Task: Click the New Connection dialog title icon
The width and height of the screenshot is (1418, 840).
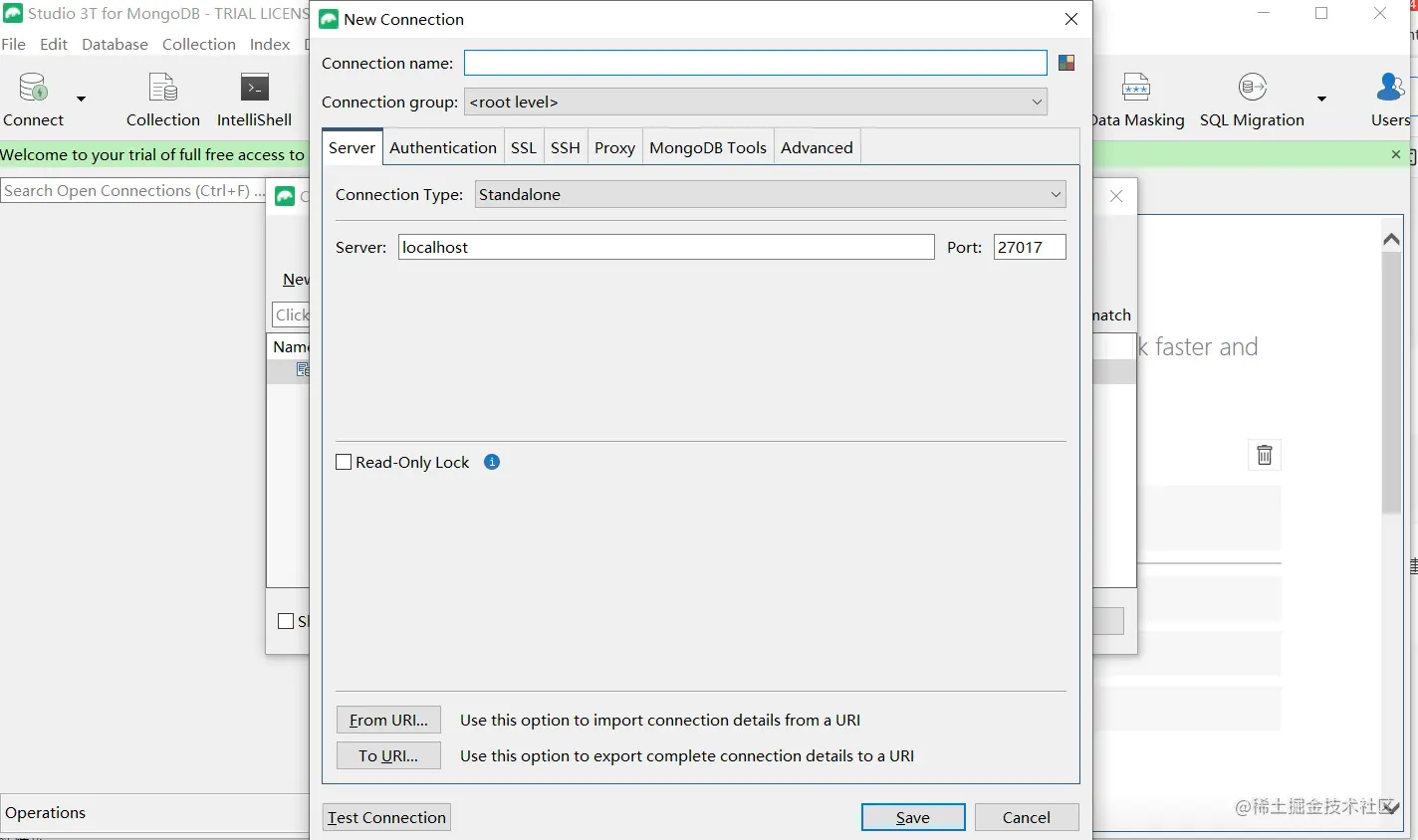Action: 329,19
